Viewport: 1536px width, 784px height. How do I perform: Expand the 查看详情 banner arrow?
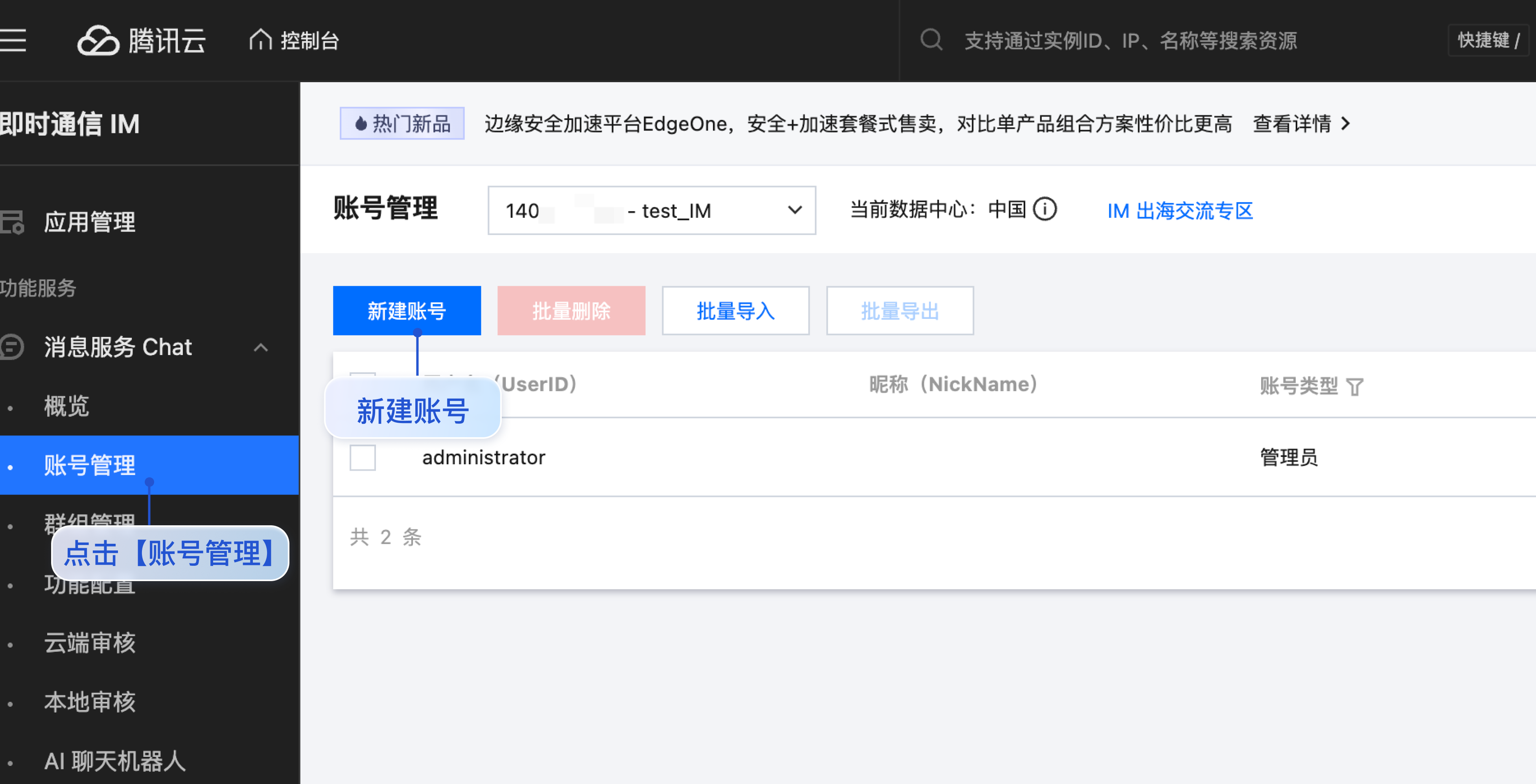1346,124
